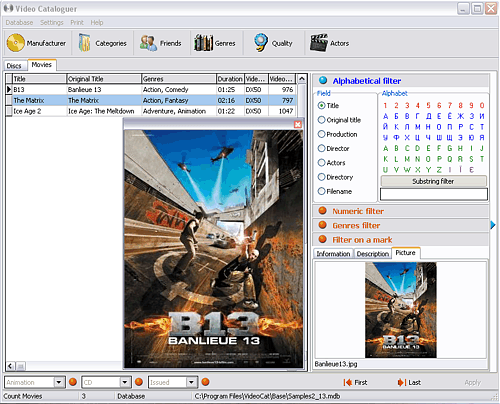The width and height of the screenshot is (500, 404).
Task: Switch to the Picture tab
Action: click(x=406, y=253)
